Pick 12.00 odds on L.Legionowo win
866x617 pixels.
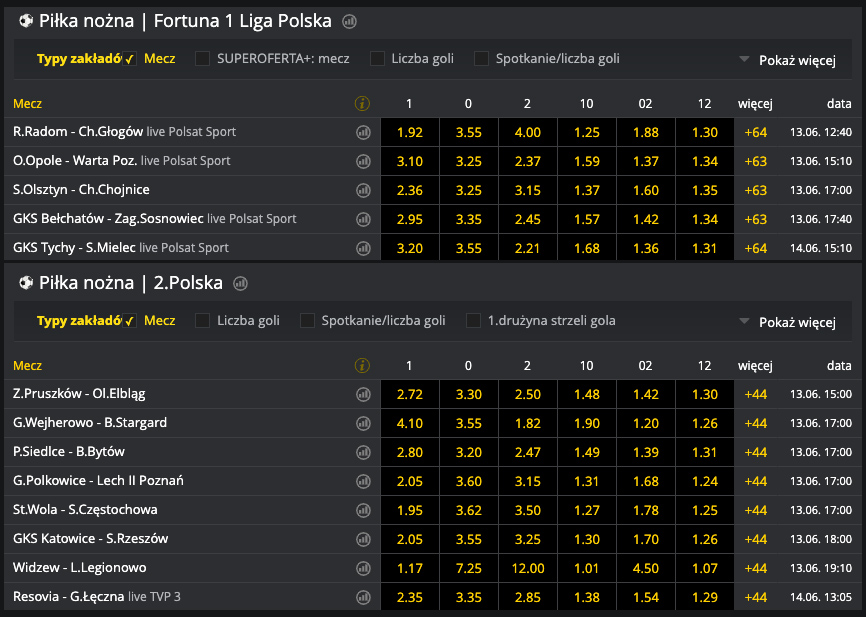(x=527, y=568)
